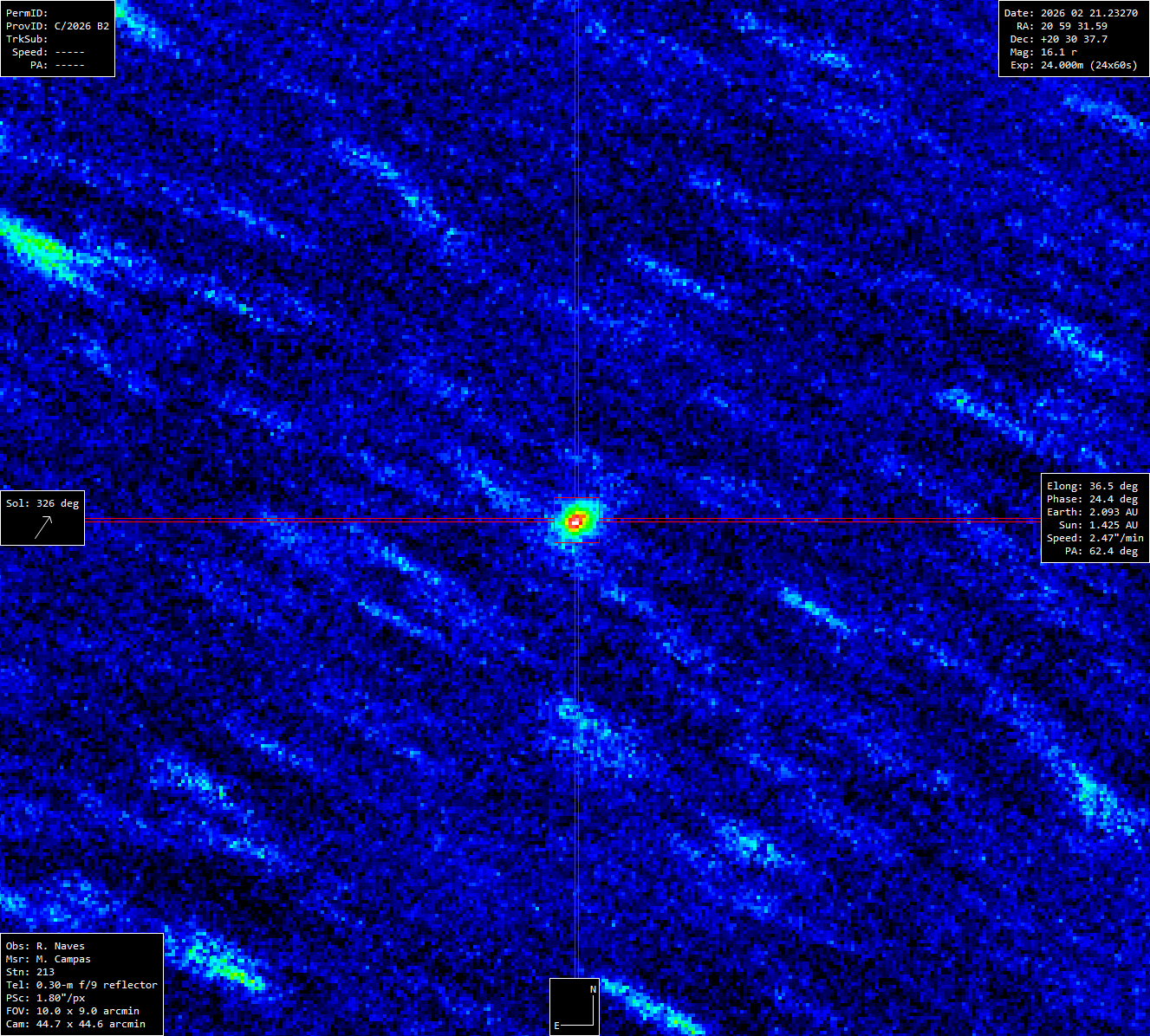
Task: Select the PA 62.4 deg value
Action: click(1101, 551)
